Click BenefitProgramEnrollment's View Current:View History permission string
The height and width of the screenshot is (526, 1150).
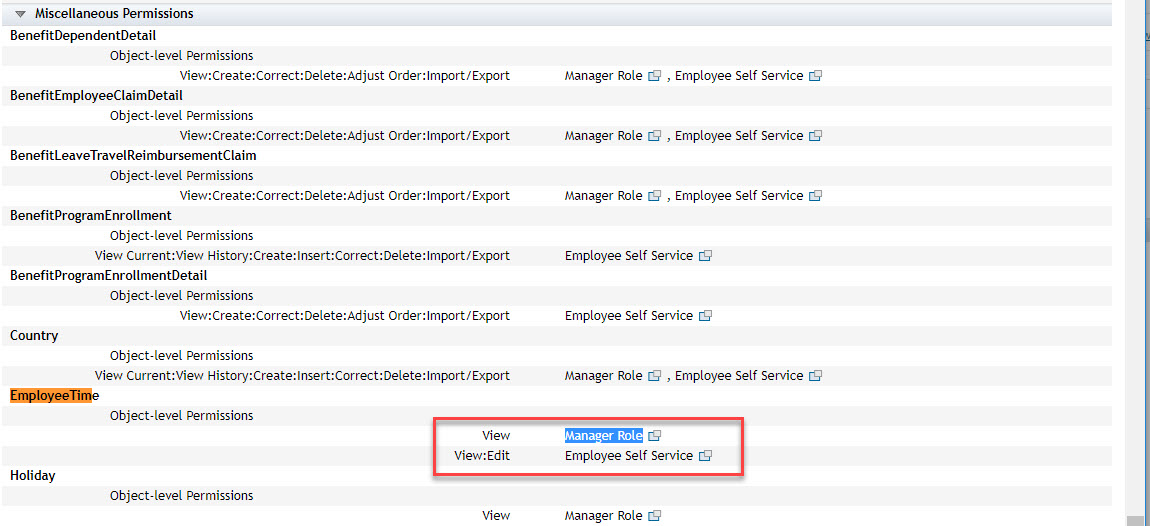(x=302, y=256)
